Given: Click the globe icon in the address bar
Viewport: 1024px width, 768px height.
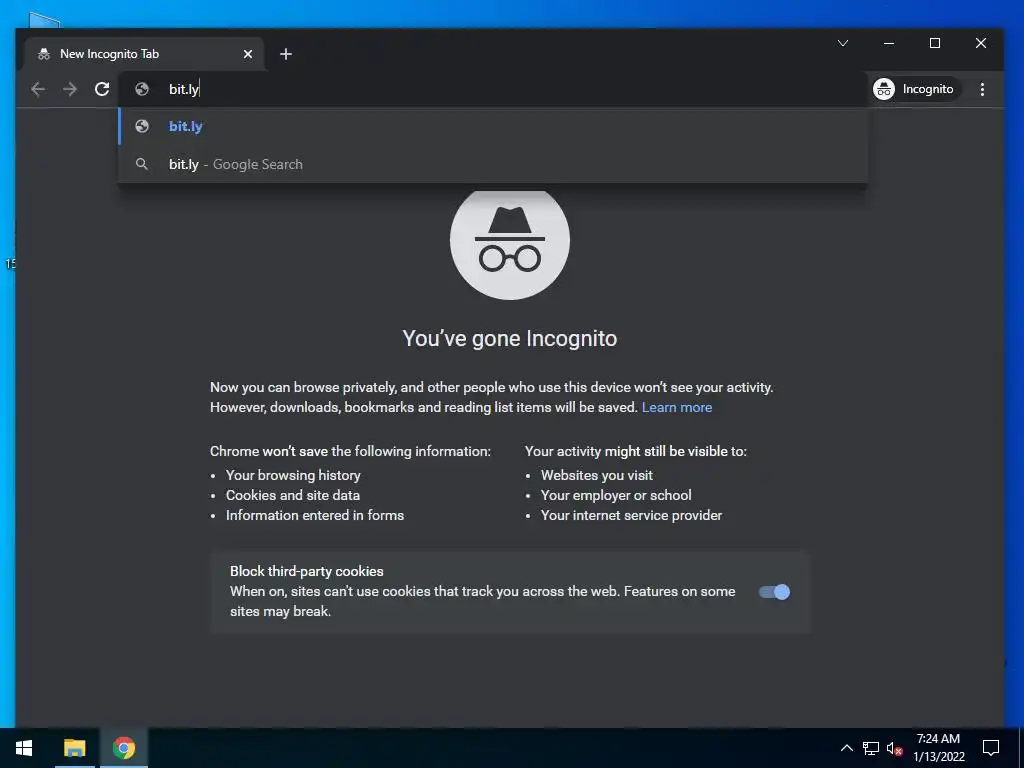Looking at the screenshot, I should [x=142, y=89].
